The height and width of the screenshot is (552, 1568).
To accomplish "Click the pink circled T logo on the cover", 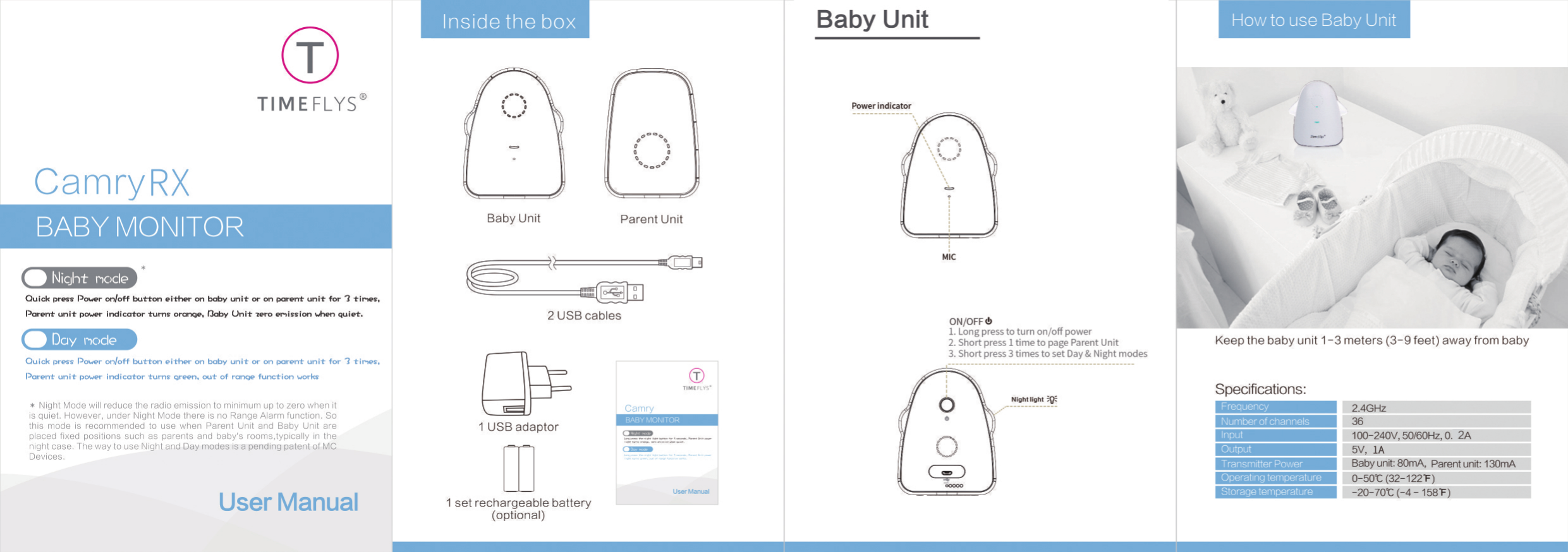I will pos(310,55).
